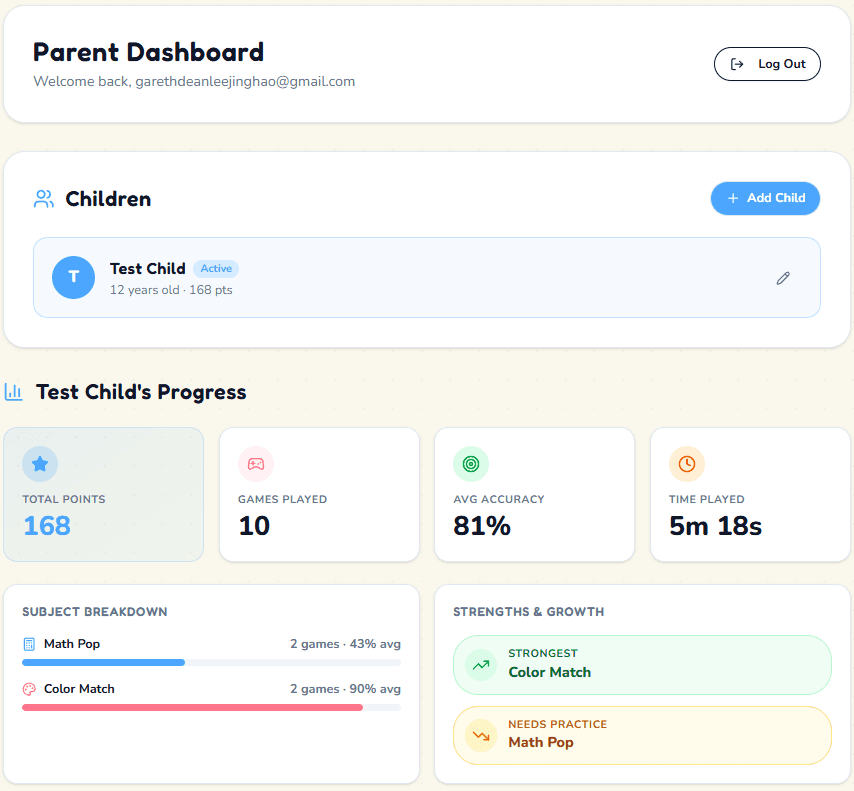The width and height of the screenshot is (854, 791).
Task: Click the bar chart Progress icon
Action: coord(14,391)
